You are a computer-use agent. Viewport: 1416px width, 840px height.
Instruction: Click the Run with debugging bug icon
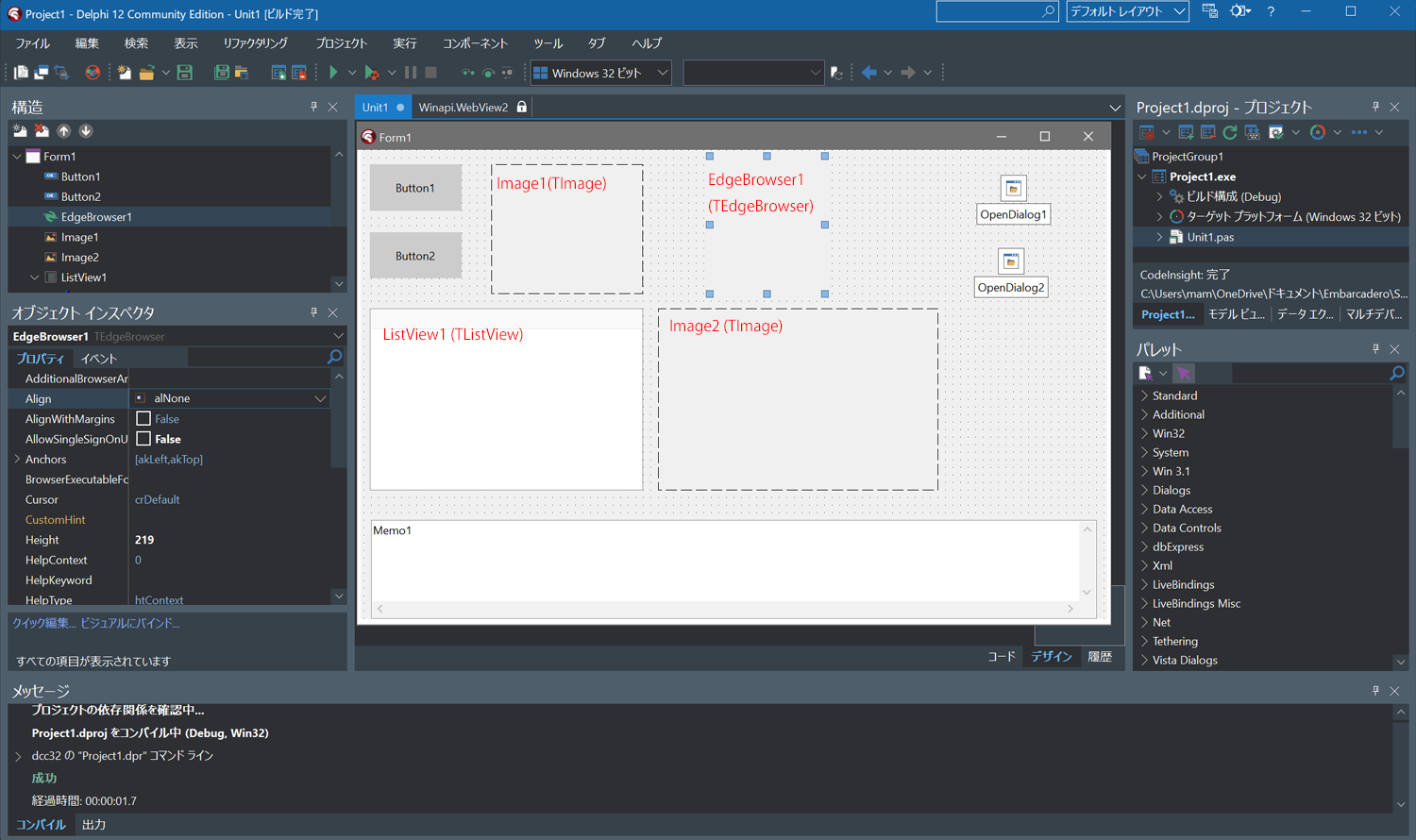[372, 73]
